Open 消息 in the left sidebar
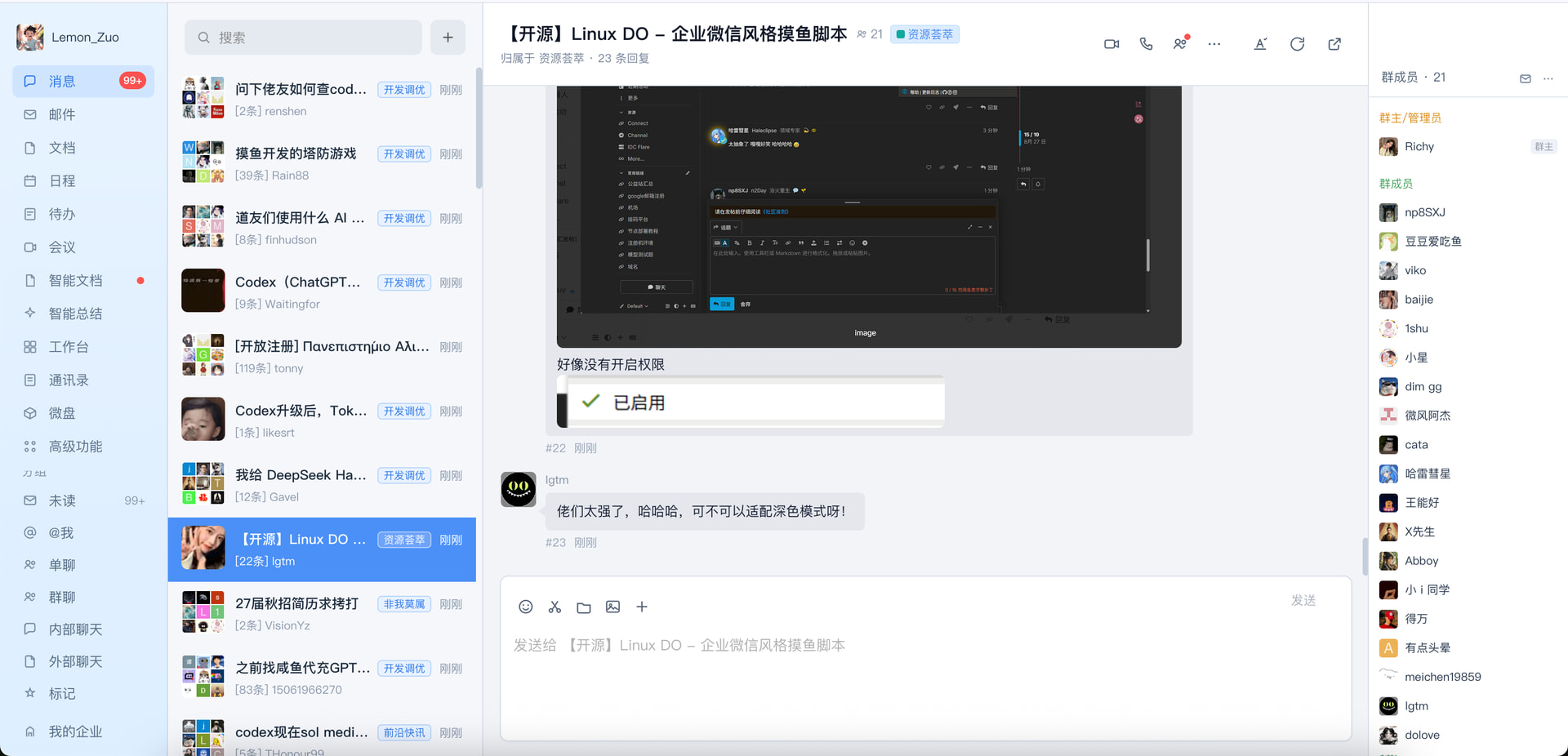 pyautogui.click(x=83, y=81)
